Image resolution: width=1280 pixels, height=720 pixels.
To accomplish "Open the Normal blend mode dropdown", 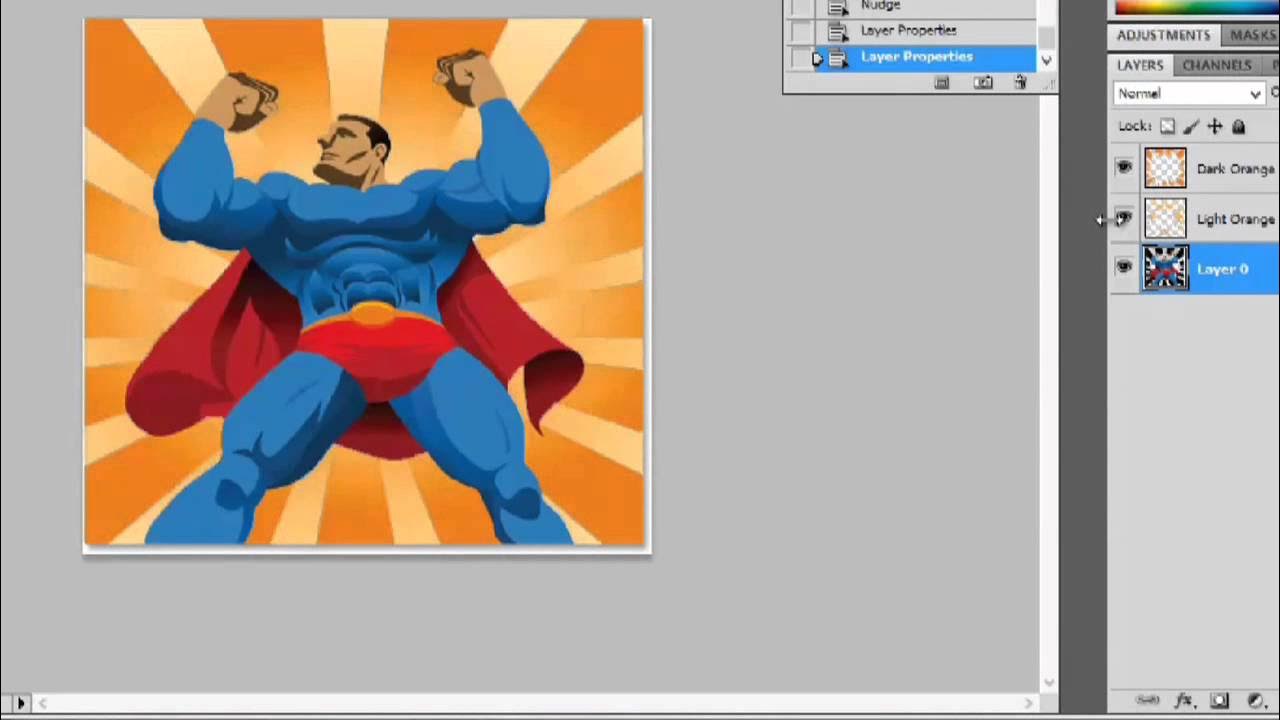I will click(1189, 93).
